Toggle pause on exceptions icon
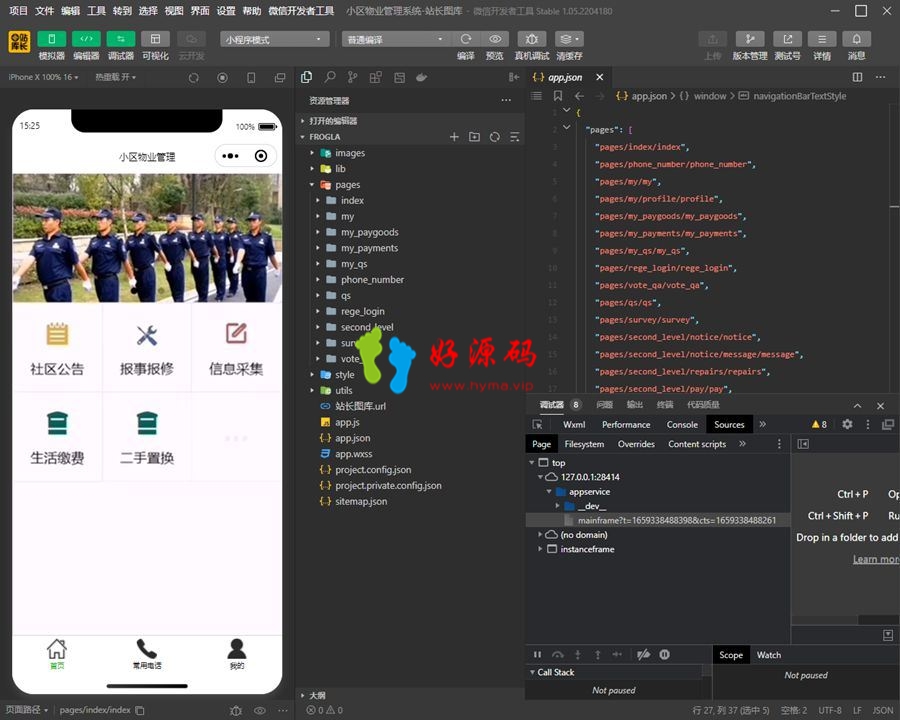The image size is (900, 720). coord(664,655)
